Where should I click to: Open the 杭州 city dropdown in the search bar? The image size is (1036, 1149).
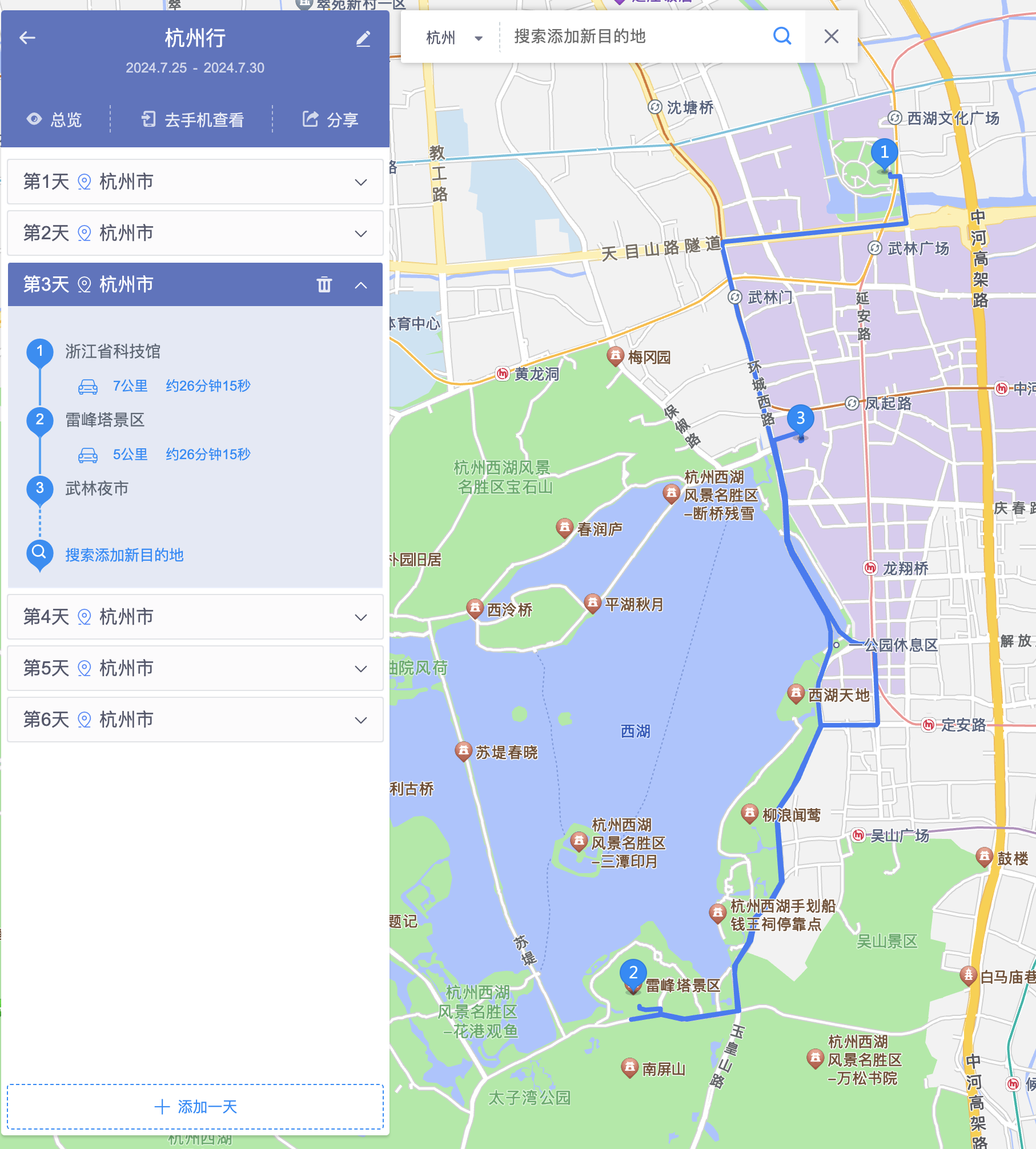tap(454, 38)
